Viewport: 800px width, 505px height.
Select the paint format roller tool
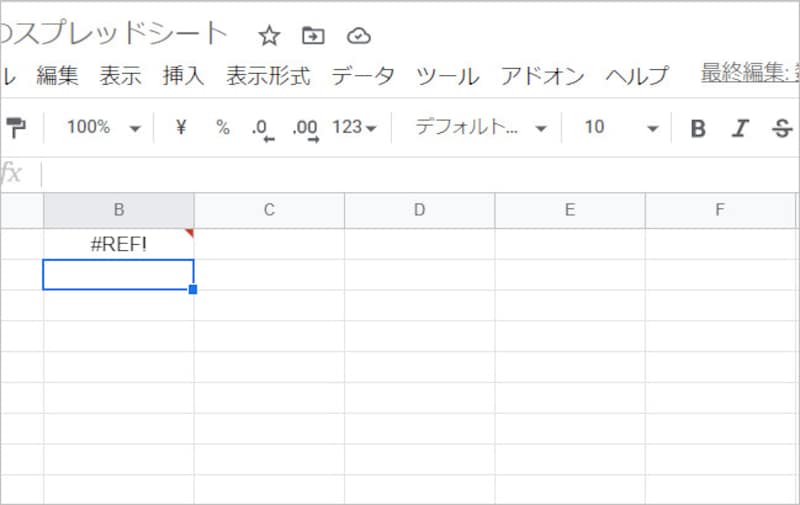tap(18, 127)
